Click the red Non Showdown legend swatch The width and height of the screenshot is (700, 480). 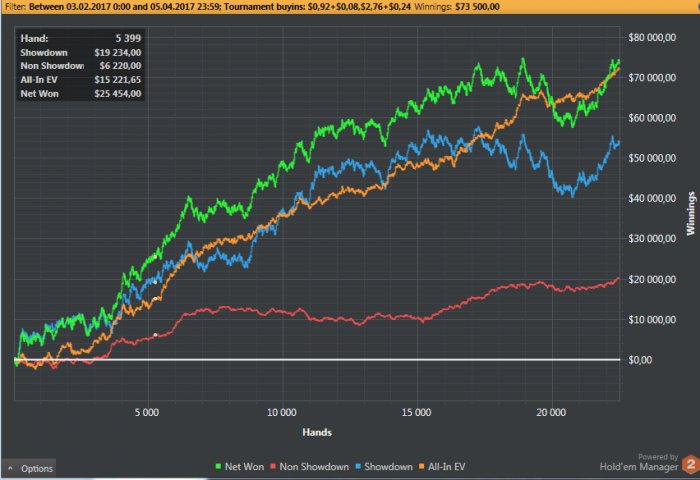(273, 467)
